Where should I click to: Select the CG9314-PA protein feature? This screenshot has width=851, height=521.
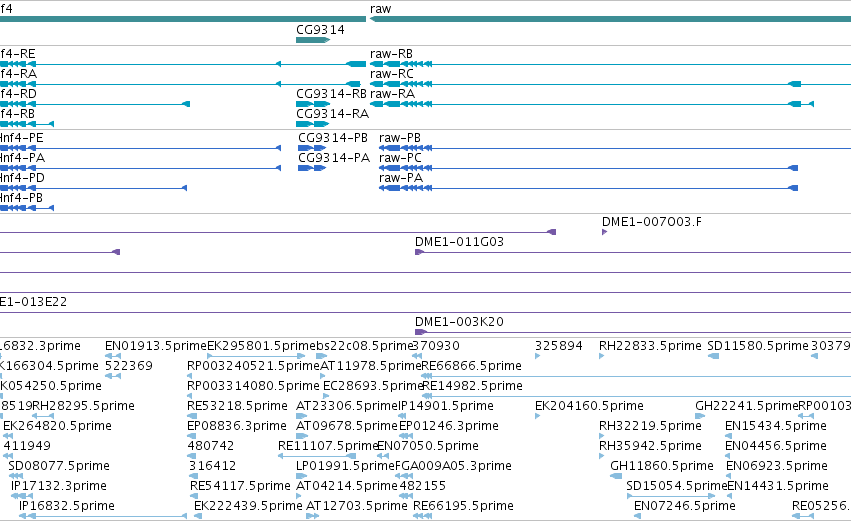pos(312,168)
